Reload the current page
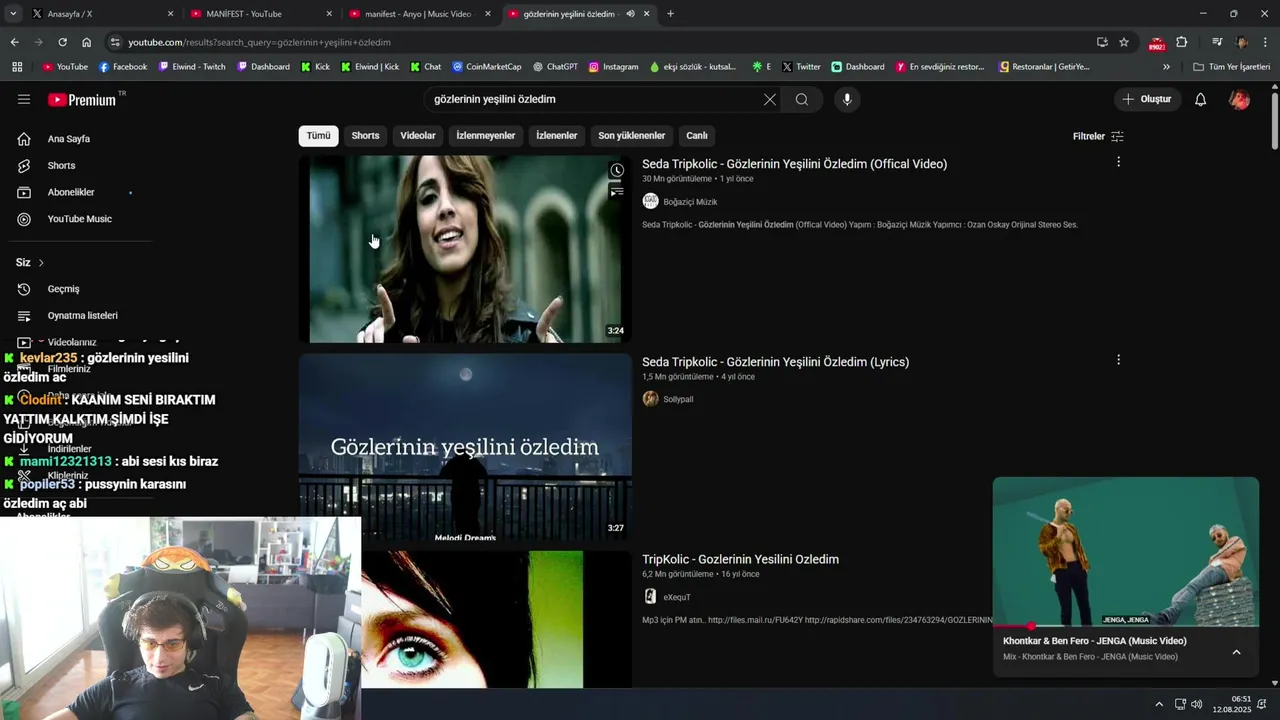 [x=62, y=42]
